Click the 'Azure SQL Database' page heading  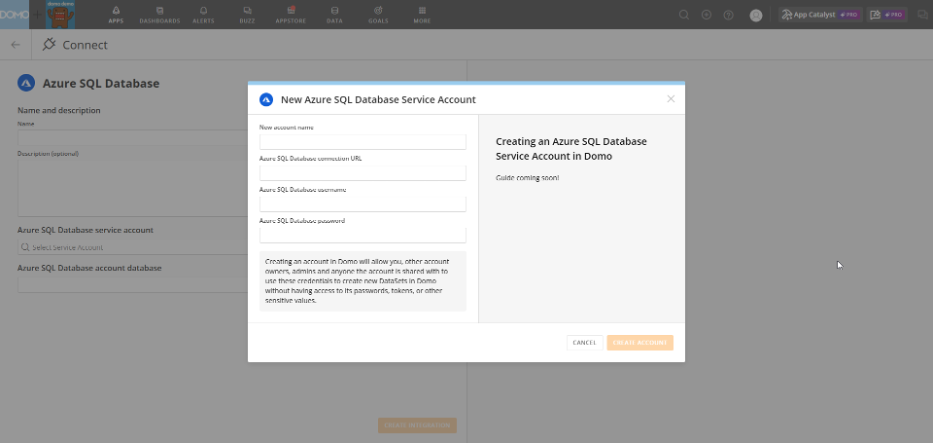coord(101,83)
